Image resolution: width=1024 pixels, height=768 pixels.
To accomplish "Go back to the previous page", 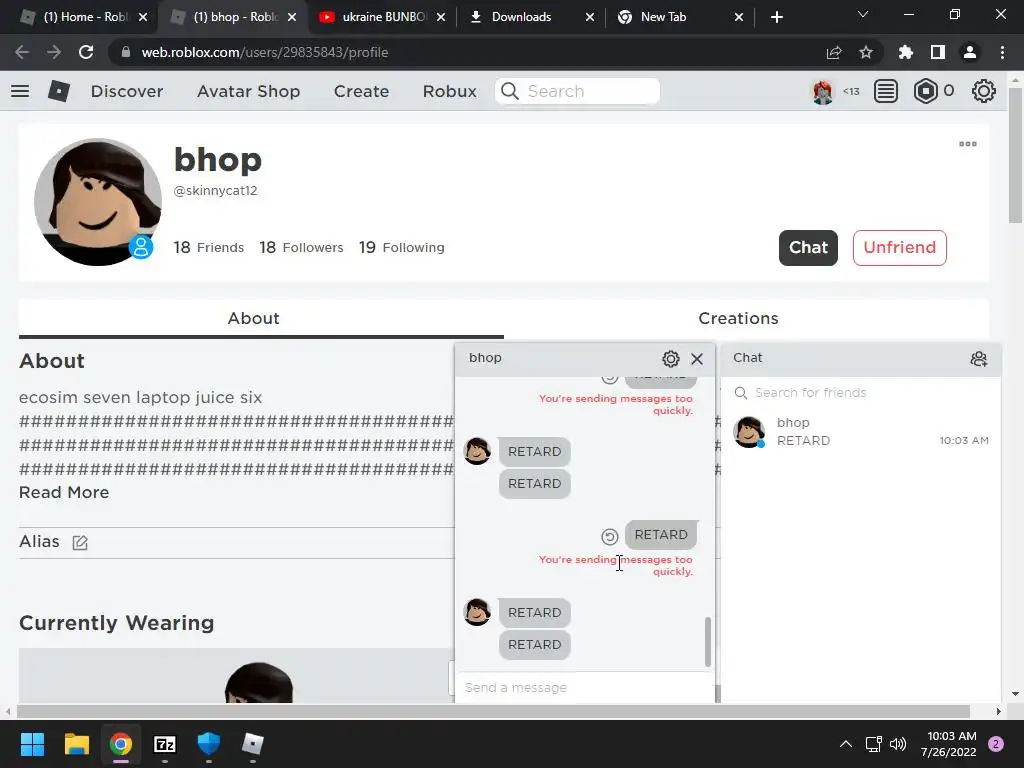I will (x=22, y=52).
